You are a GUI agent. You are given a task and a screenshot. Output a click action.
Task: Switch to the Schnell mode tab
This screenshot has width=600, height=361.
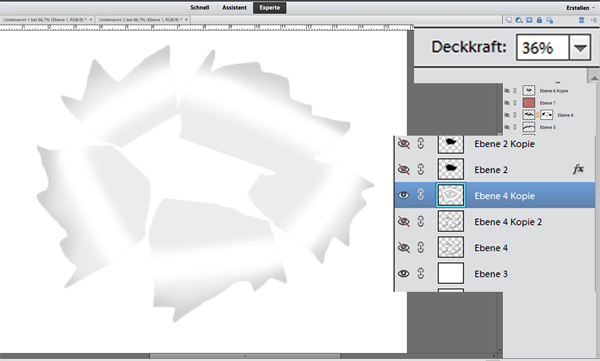pos(199,8)
